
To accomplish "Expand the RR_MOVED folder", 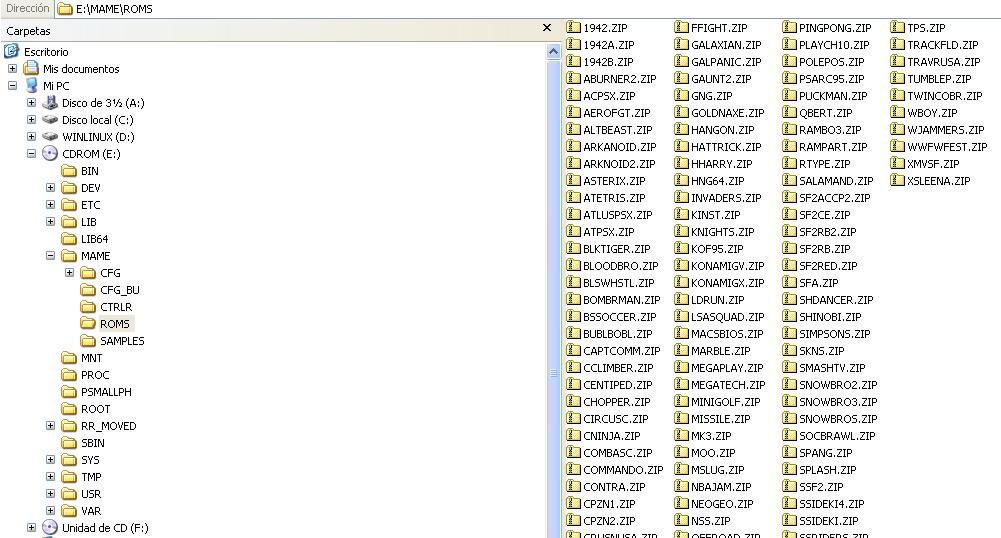I will pyautogui.click(x=50, y=426).
